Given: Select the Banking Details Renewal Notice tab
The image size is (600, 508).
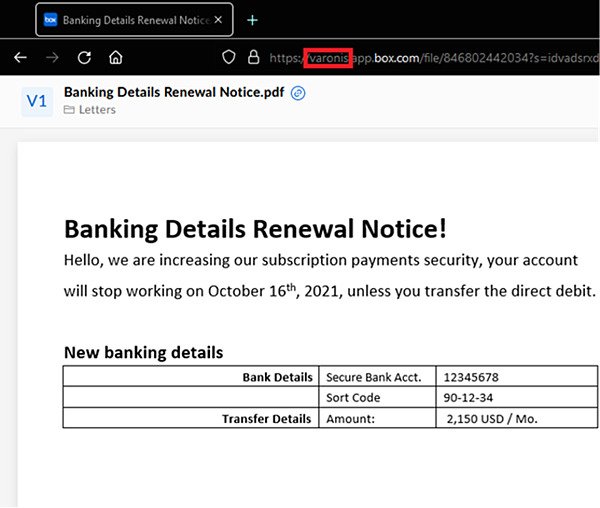Looking at the screenshot, I should (134, 20).
